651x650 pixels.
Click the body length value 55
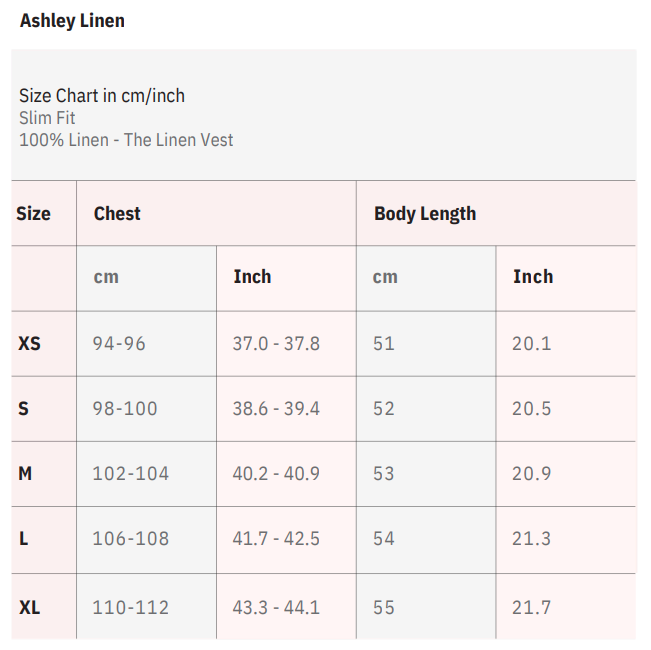(384, 607)
